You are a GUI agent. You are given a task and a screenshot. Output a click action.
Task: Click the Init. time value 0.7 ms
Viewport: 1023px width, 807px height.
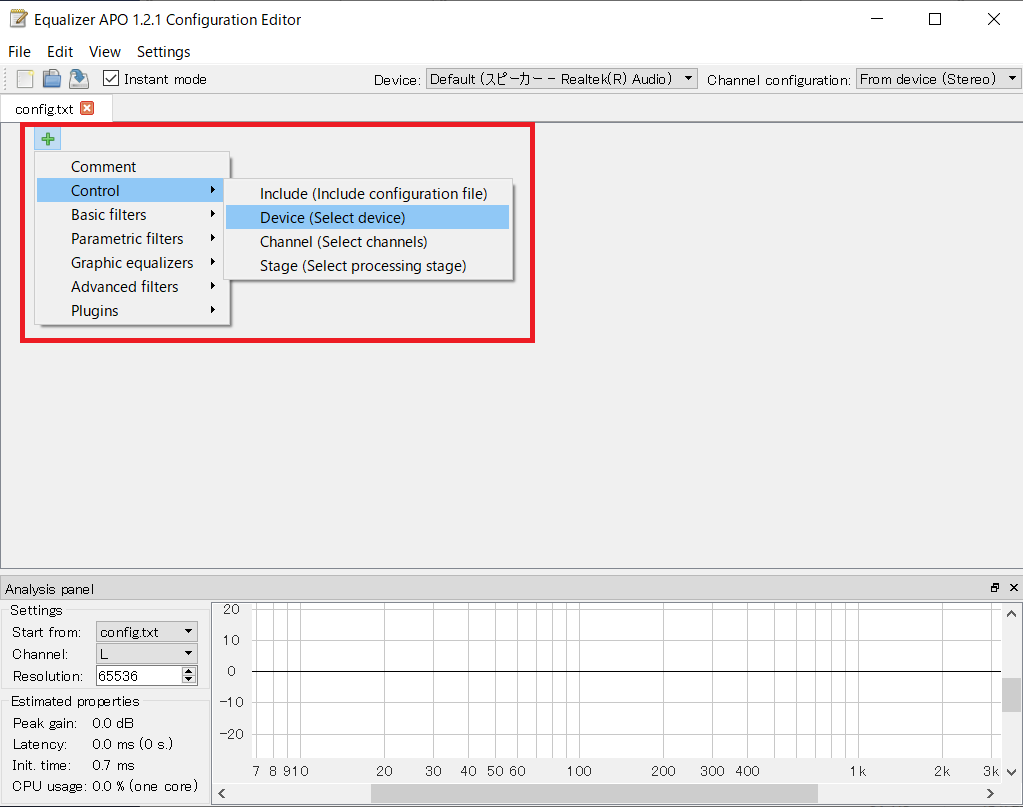tap(114, 765)
